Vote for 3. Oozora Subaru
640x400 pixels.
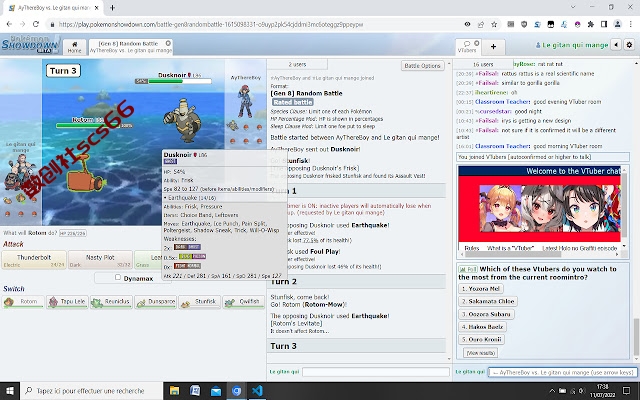(x=486, y=314)
